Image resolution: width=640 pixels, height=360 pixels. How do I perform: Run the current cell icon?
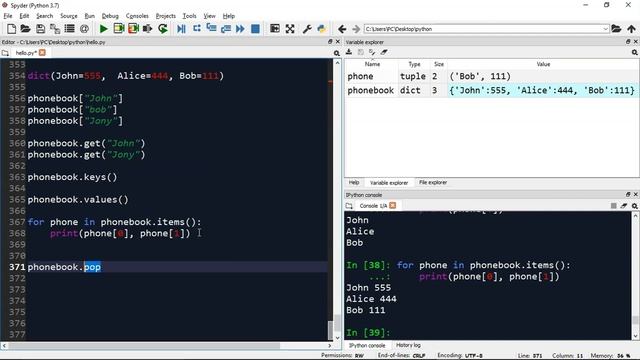(118, 29)
